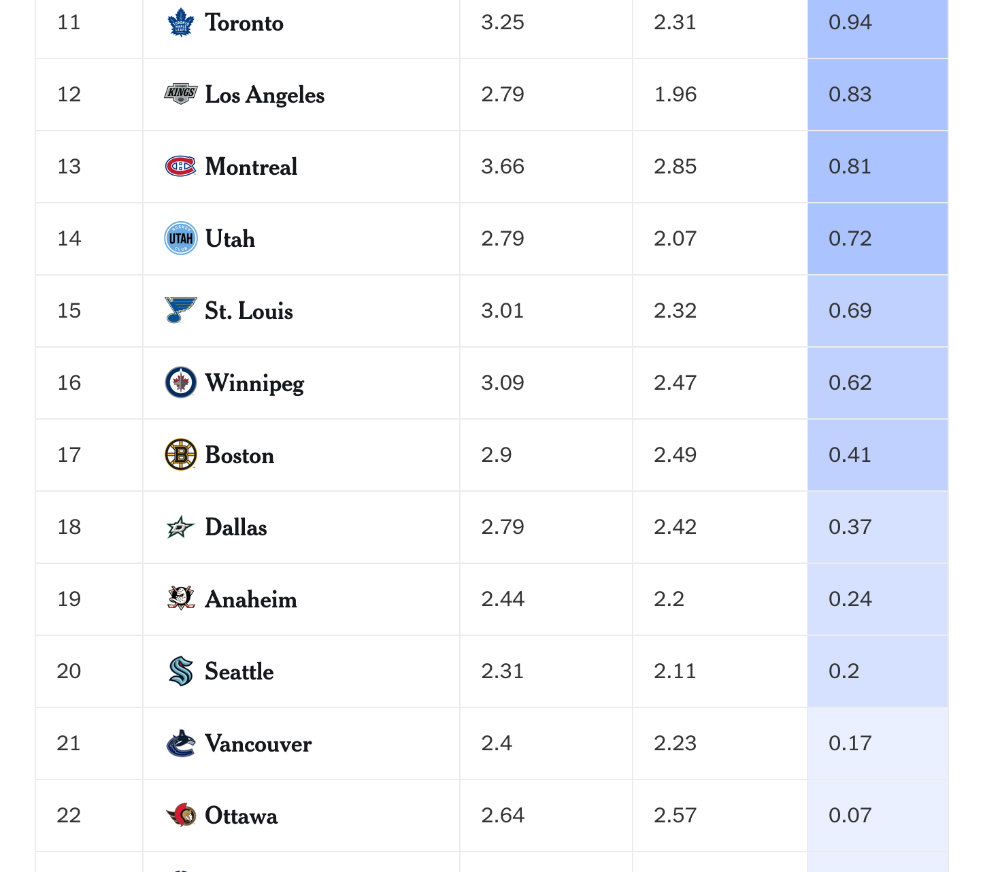This screenshot has width=1000, height=872.
Task: Click the Boston Bruins logo
Action: tap(180, 455)
